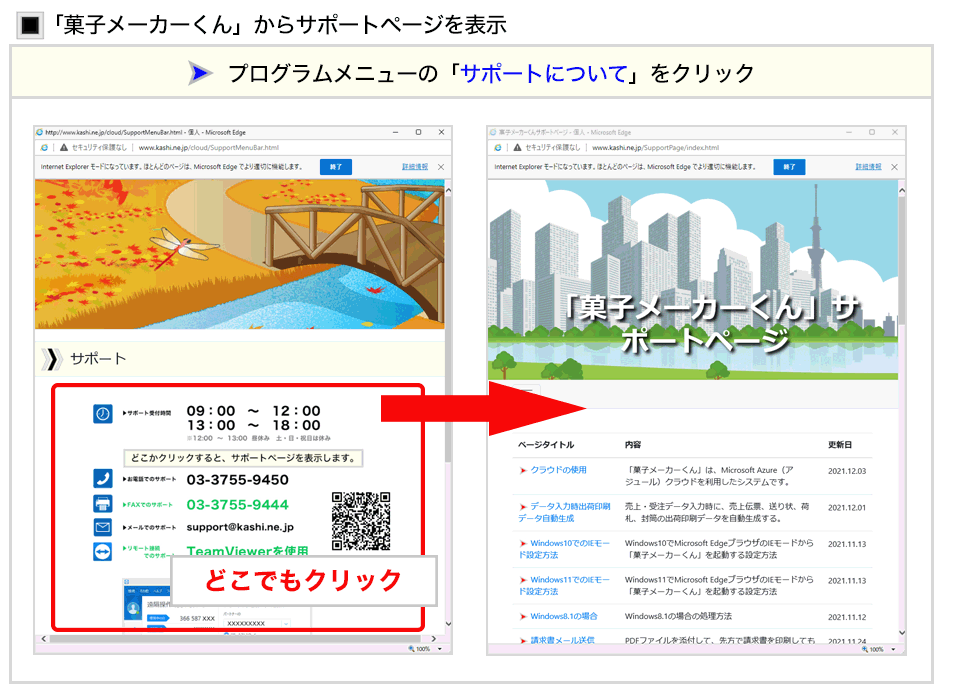Click the telephone icon for phone support

click(x=103, y=478)
